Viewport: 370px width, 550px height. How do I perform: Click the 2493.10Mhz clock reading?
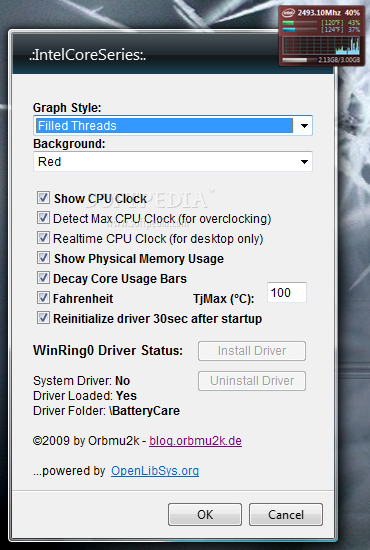pos(319,13)
